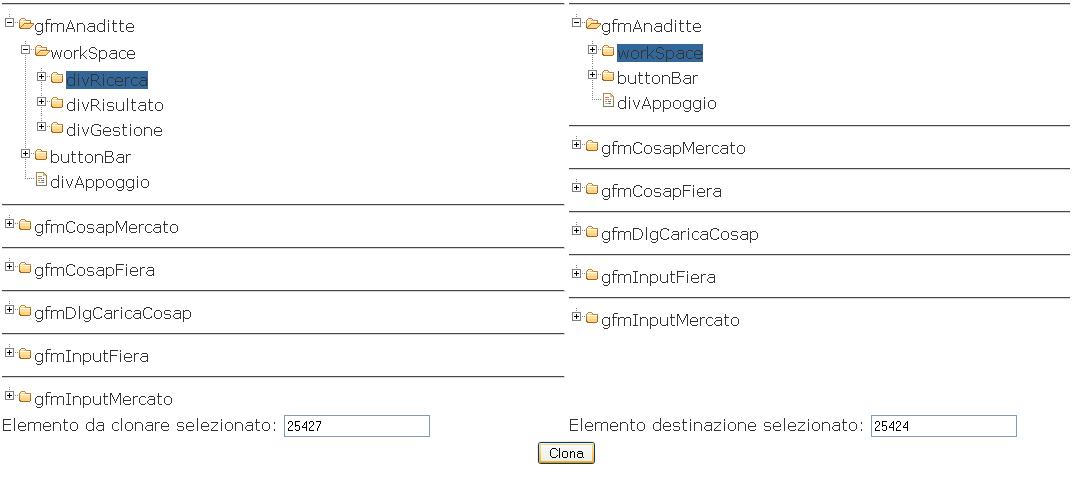The image size is (1072, 479).
Task: Click the folder icon beside left gfmCosapMercato
Action: click(x=25, y=226)
